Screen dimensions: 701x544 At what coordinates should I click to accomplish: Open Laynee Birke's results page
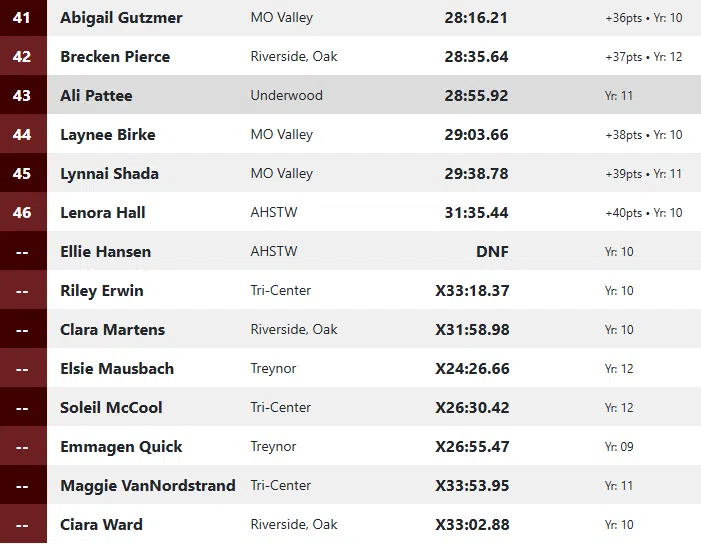107,135
